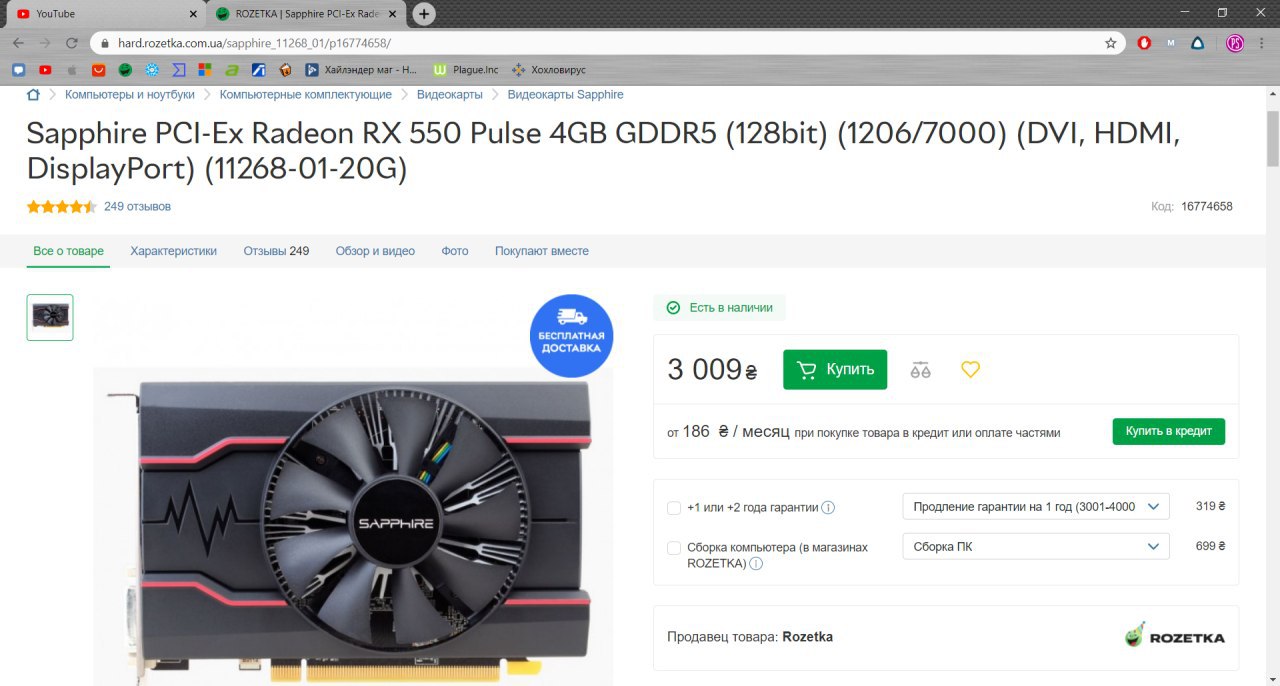Open the Хайлэндер маг bookmark
This screenshot has width=1280, height=686.
(x=362, y=70)
